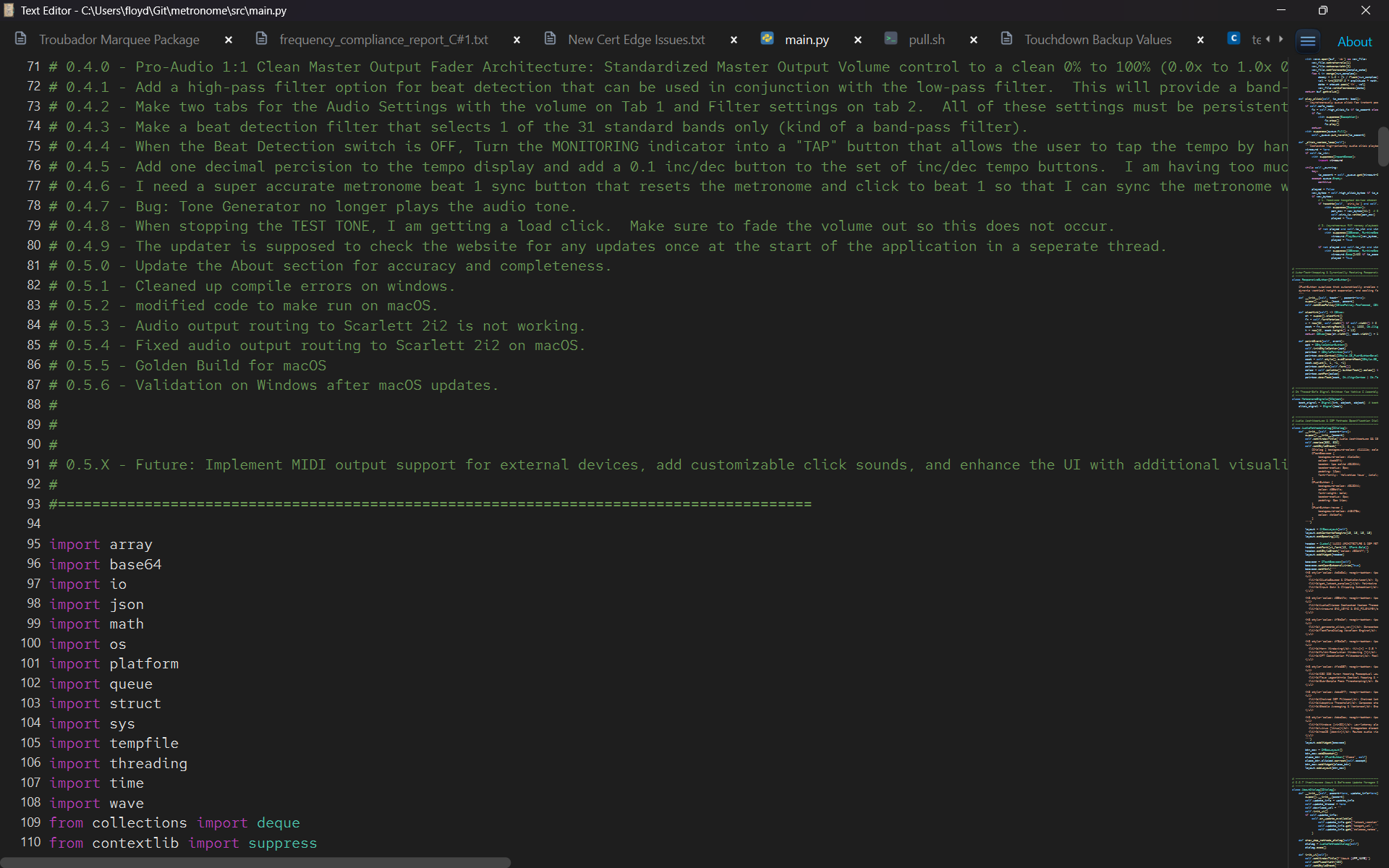The image size is (1389, 868).
Task: Close the New Cert Edge Issues.txt tab
Action: click(x=734, y=40)
